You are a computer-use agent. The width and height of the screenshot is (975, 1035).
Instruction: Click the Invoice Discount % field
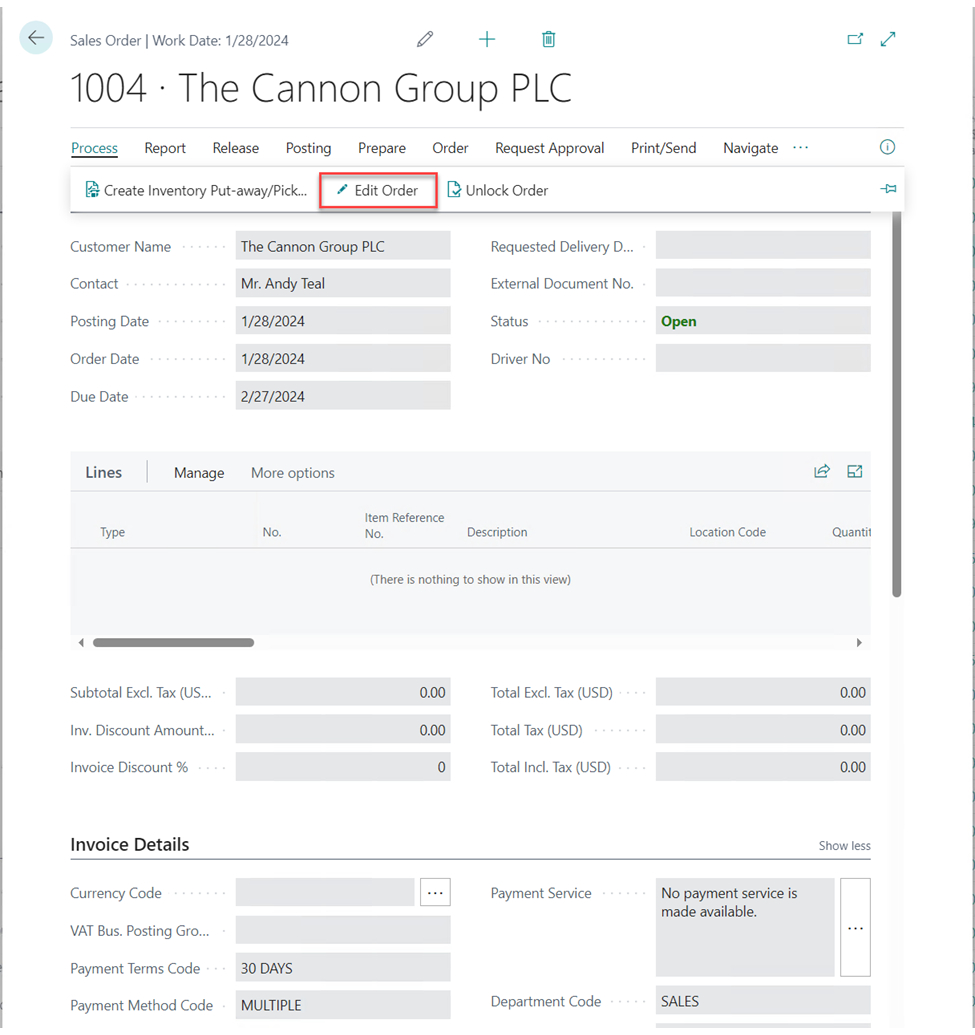pyautogui.click(x=343, y=767)
